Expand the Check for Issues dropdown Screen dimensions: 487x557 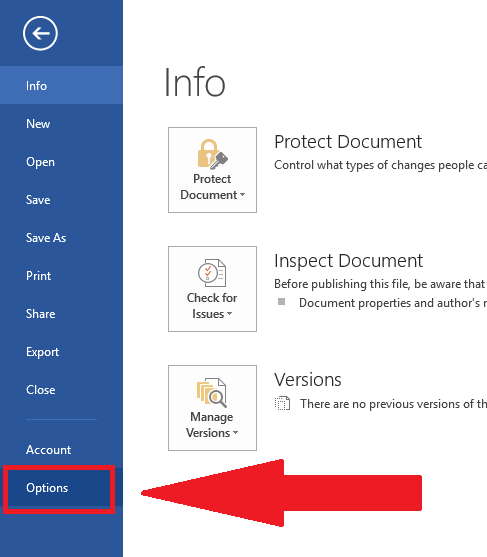[x=212, y=289]
